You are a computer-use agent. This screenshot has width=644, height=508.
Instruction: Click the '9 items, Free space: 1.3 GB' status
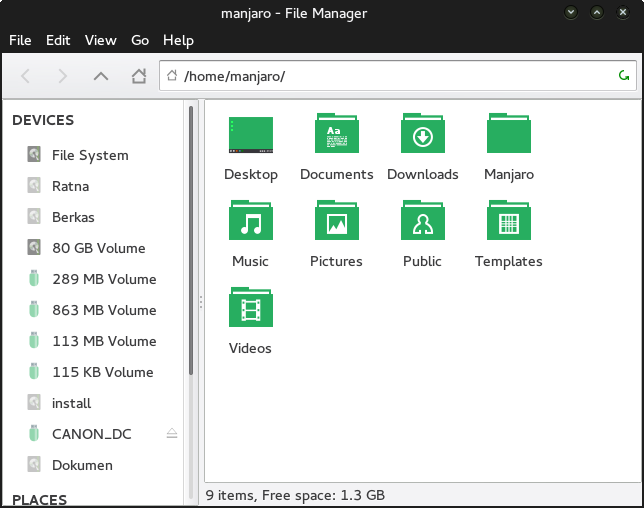click(295, 495)
